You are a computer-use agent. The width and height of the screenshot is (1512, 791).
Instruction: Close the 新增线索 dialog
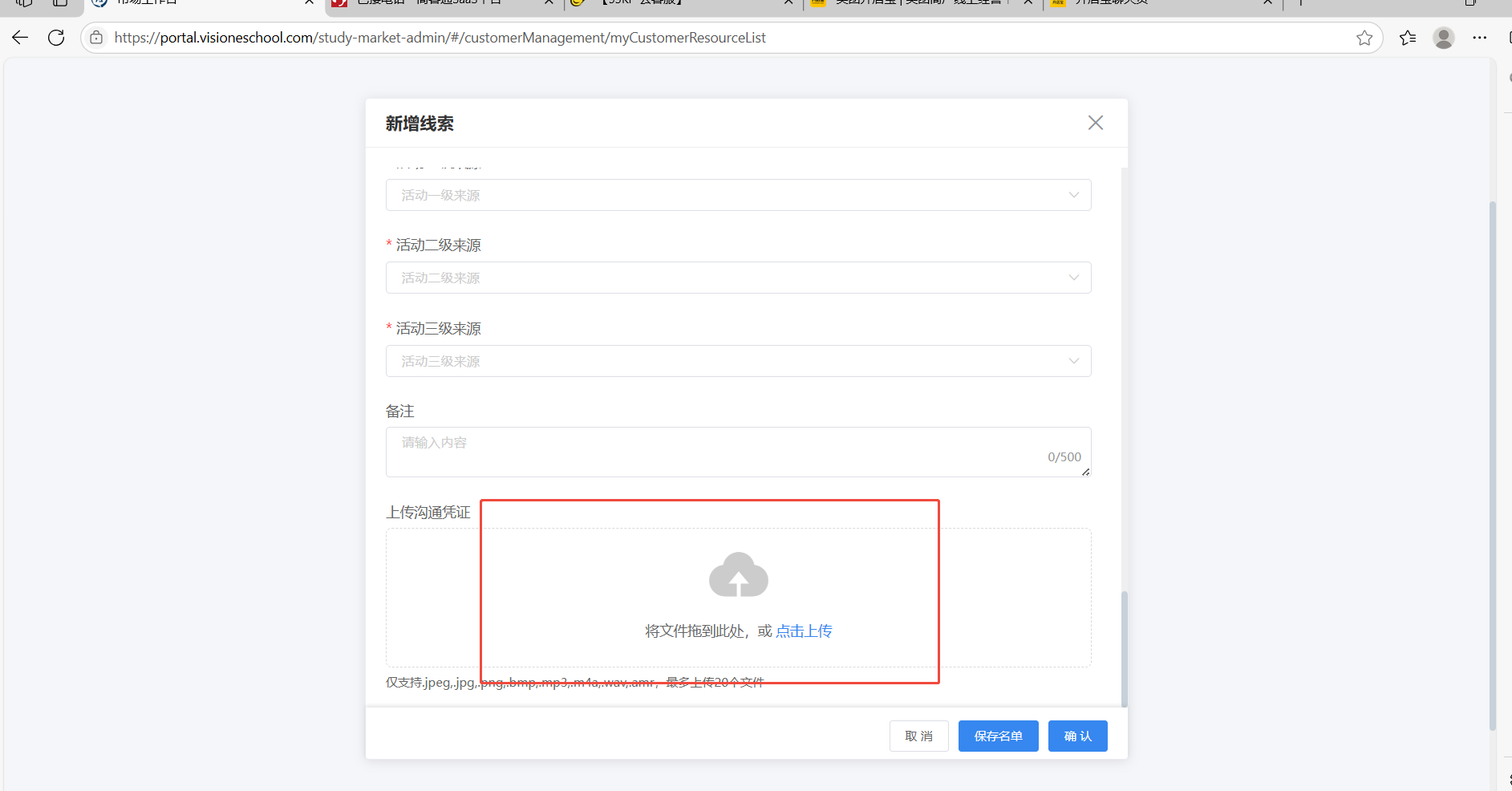[1095, 123]
